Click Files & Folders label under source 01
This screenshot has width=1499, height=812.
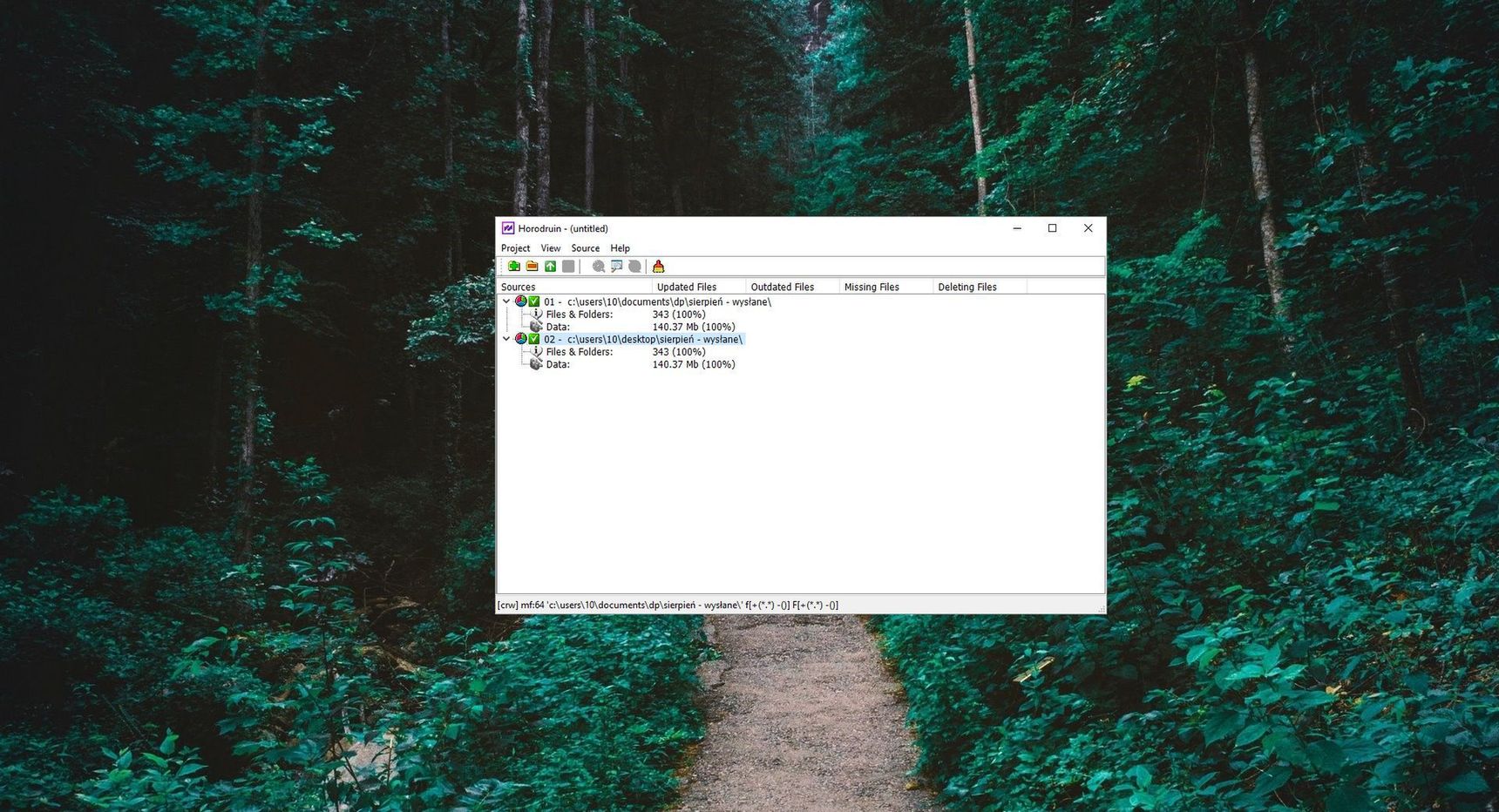[x=580, y=315]
